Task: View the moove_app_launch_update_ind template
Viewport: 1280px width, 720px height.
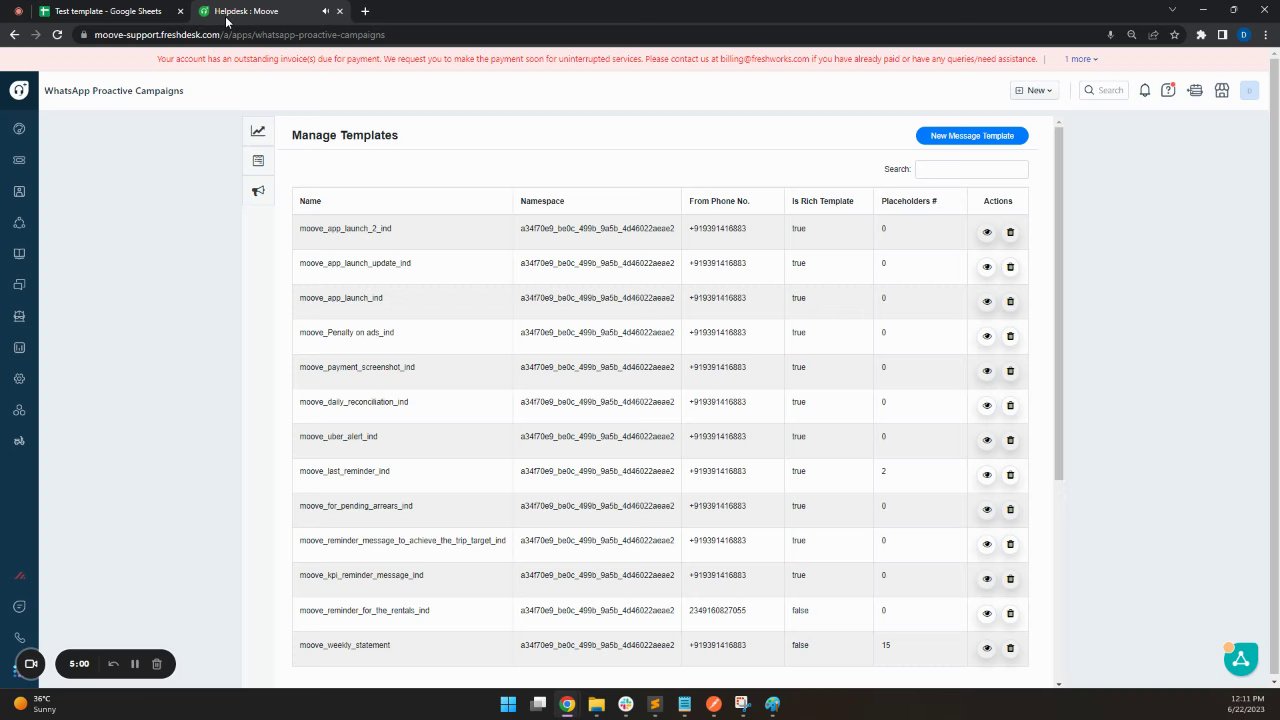Action: coord(987,267)
